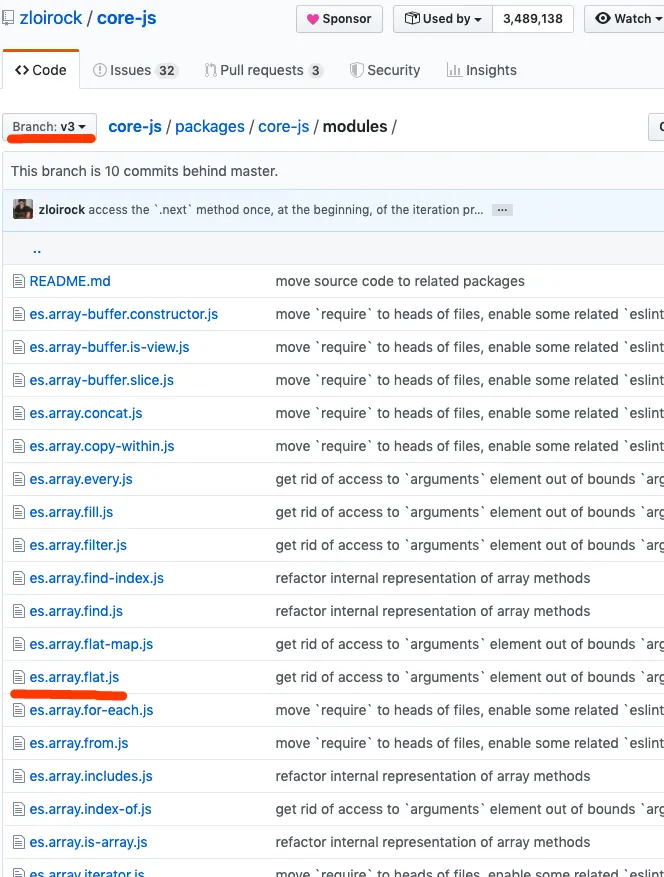The height and width of the screenshot is (877, 664).
Task: Click the heart icon on Sponsor
Action: [x=313, y=19]
